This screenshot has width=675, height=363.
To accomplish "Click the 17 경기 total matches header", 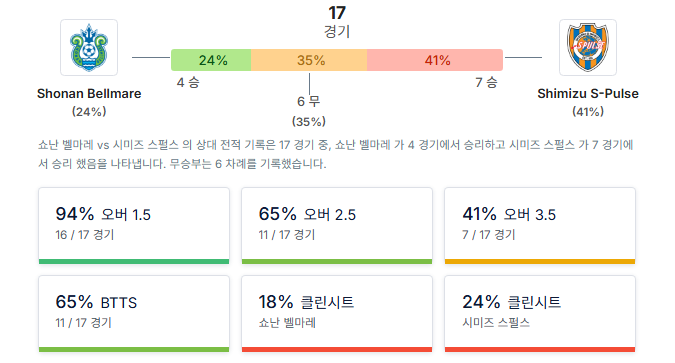I will click(337, 22).
